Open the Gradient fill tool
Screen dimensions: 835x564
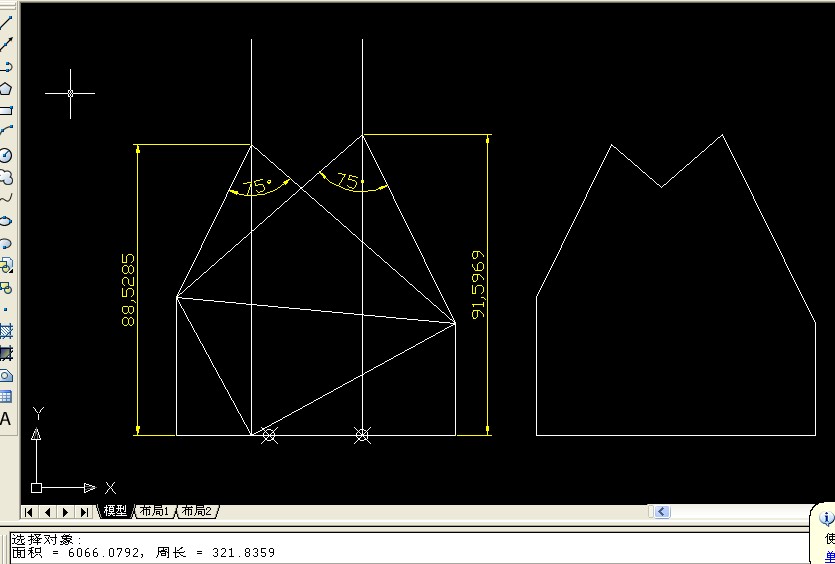coord(6,353)
